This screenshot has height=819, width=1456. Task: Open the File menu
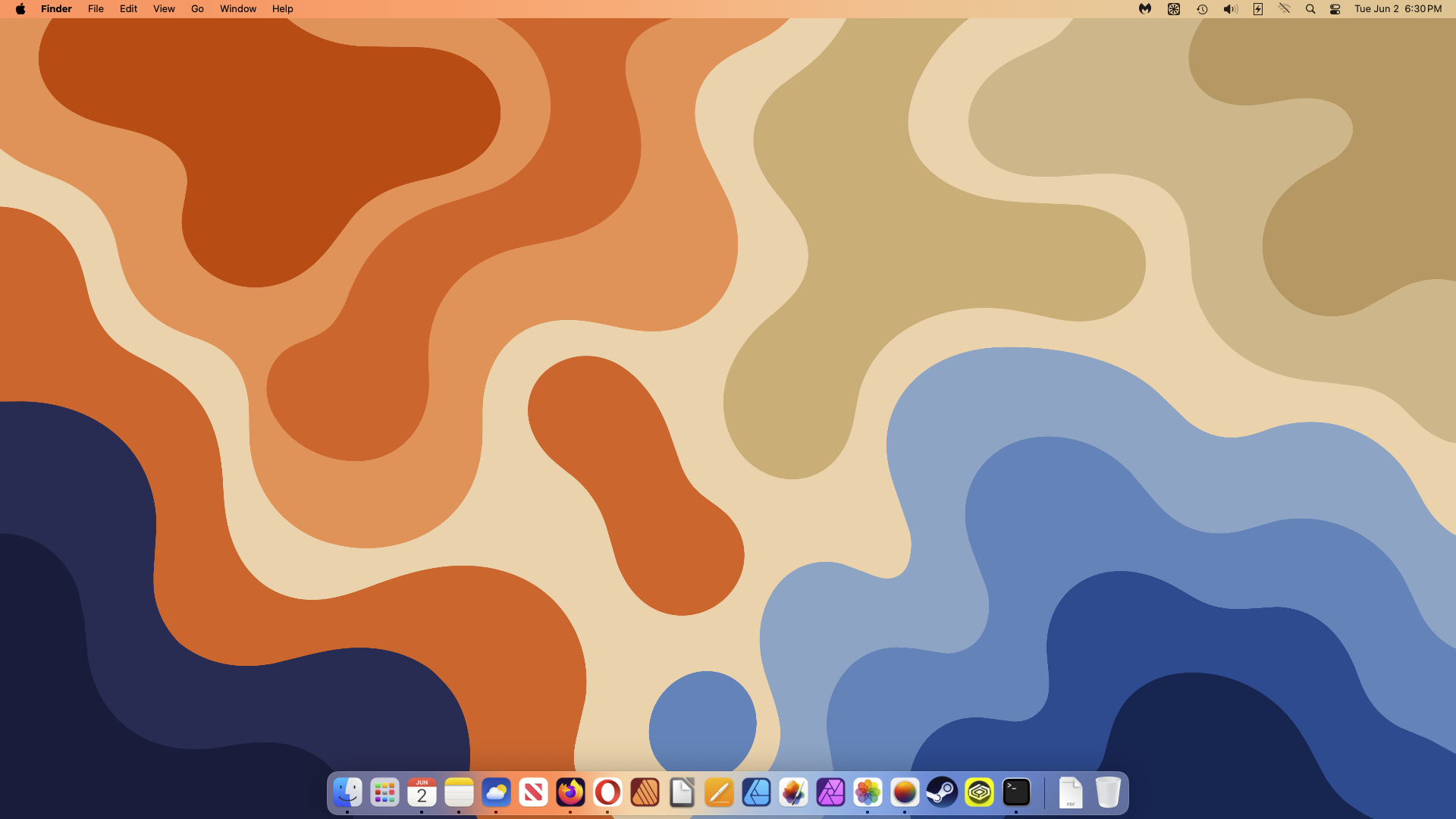[x=96, y=9]
